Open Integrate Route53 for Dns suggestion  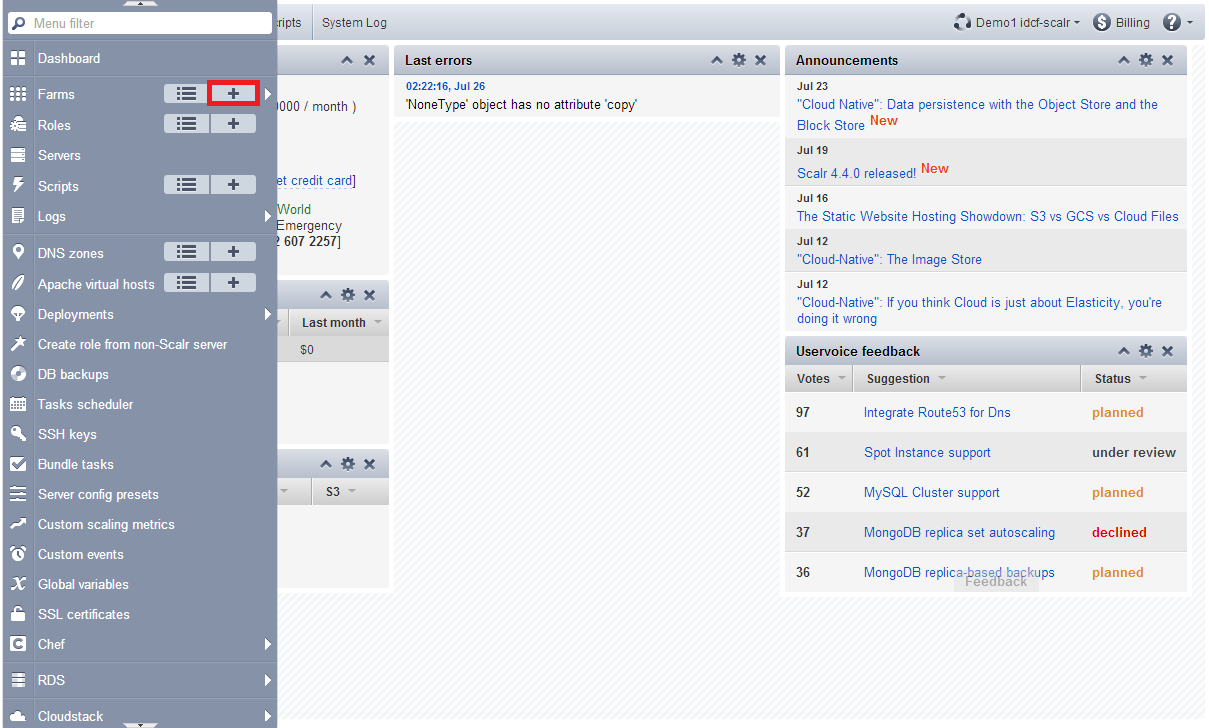937,412
